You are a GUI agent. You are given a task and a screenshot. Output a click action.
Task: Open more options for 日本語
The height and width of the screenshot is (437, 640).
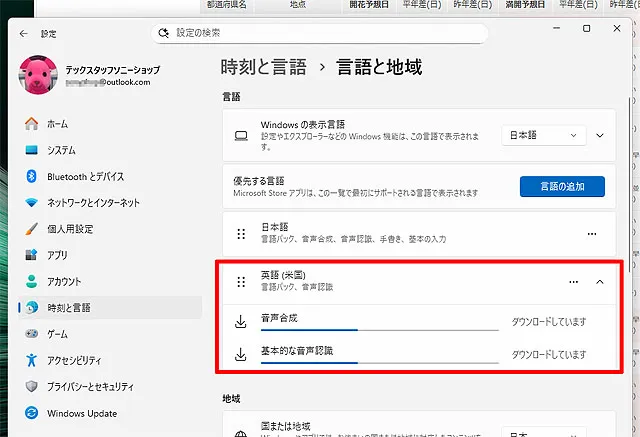[592, 234]
